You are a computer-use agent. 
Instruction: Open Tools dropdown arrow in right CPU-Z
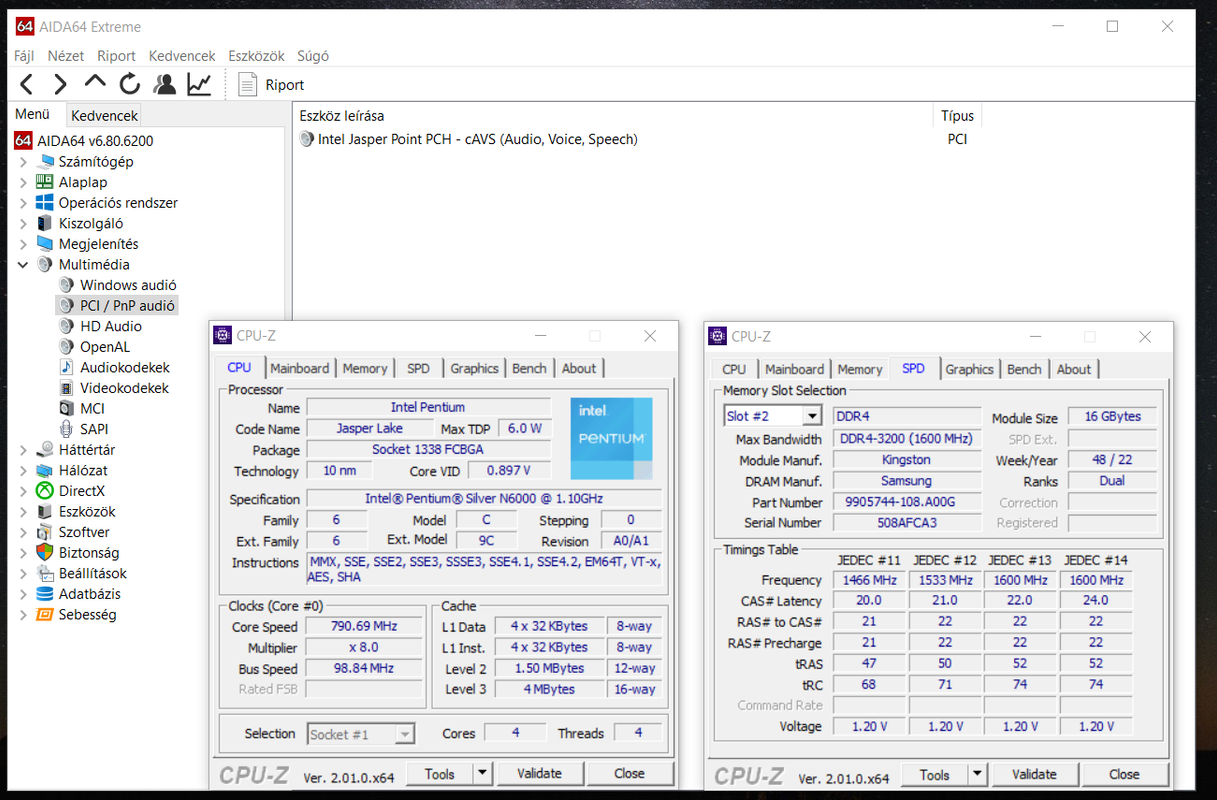977,774
